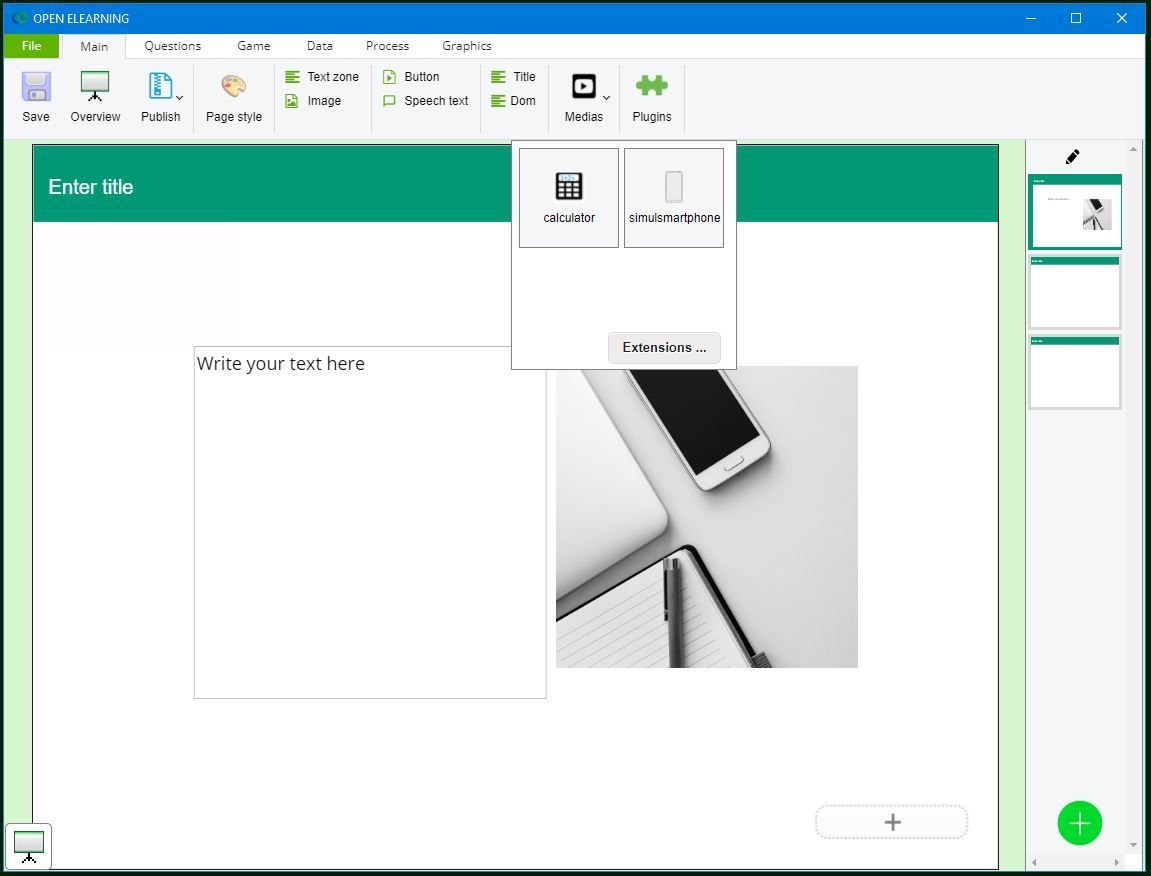Open the Plugins puzzle piece icon
Image resolution: width=1151 pixels, height=876 pixels.
[651, 88]
